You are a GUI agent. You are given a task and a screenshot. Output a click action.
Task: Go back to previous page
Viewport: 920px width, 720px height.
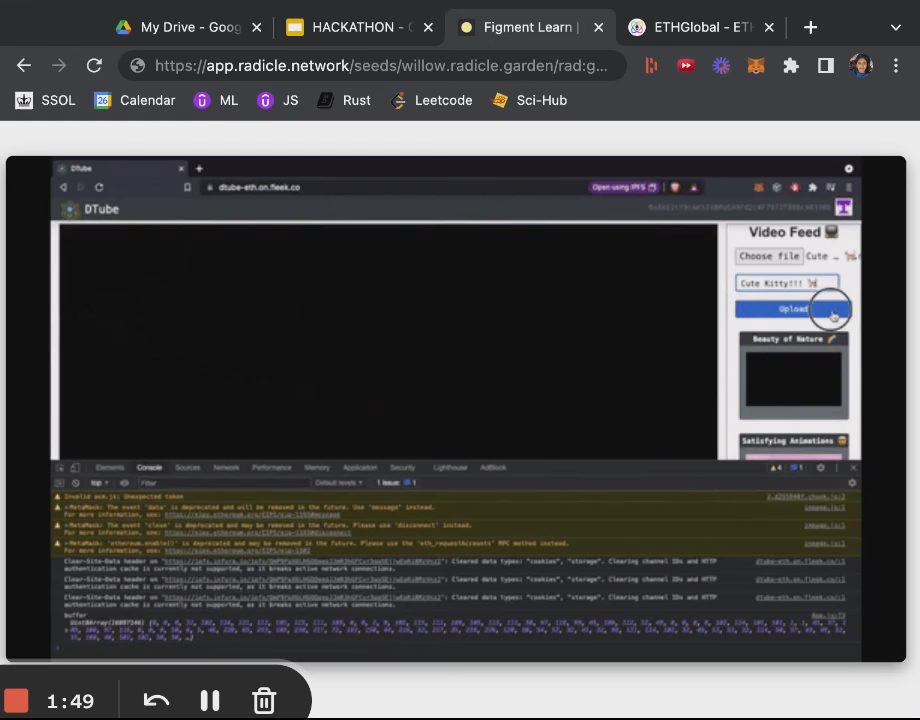pyautogui.click(x=23, y=65)
